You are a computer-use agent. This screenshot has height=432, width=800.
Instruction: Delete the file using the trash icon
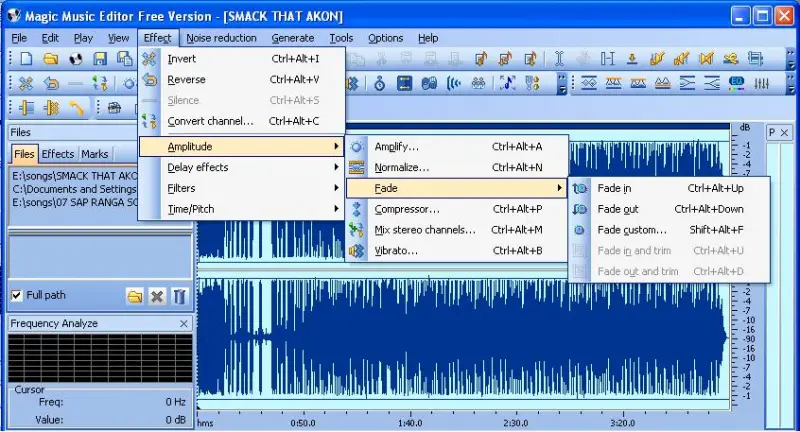pyautogui.click(x=179, y=296)
